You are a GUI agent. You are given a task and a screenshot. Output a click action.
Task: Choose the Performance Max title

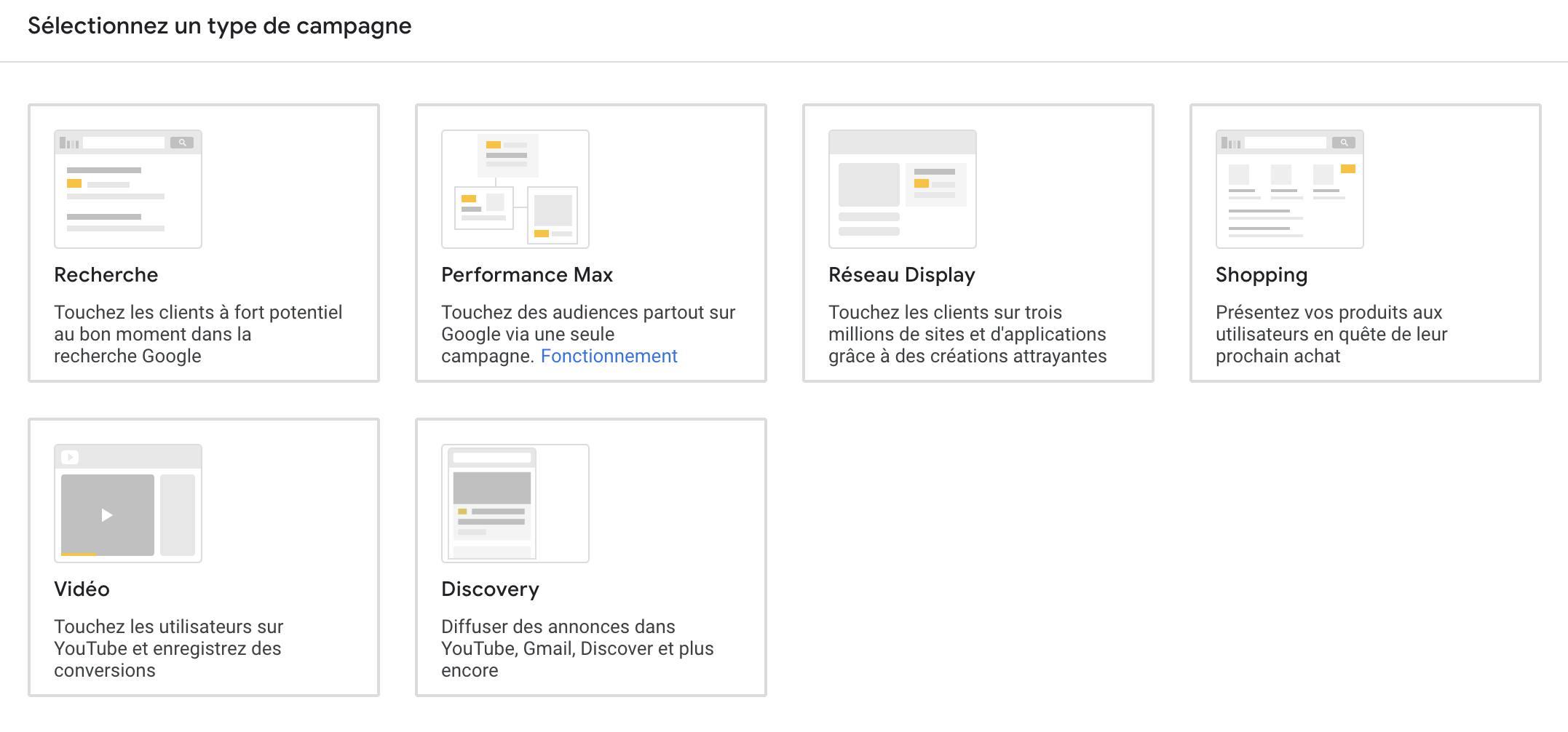click(x=527, y=275)
